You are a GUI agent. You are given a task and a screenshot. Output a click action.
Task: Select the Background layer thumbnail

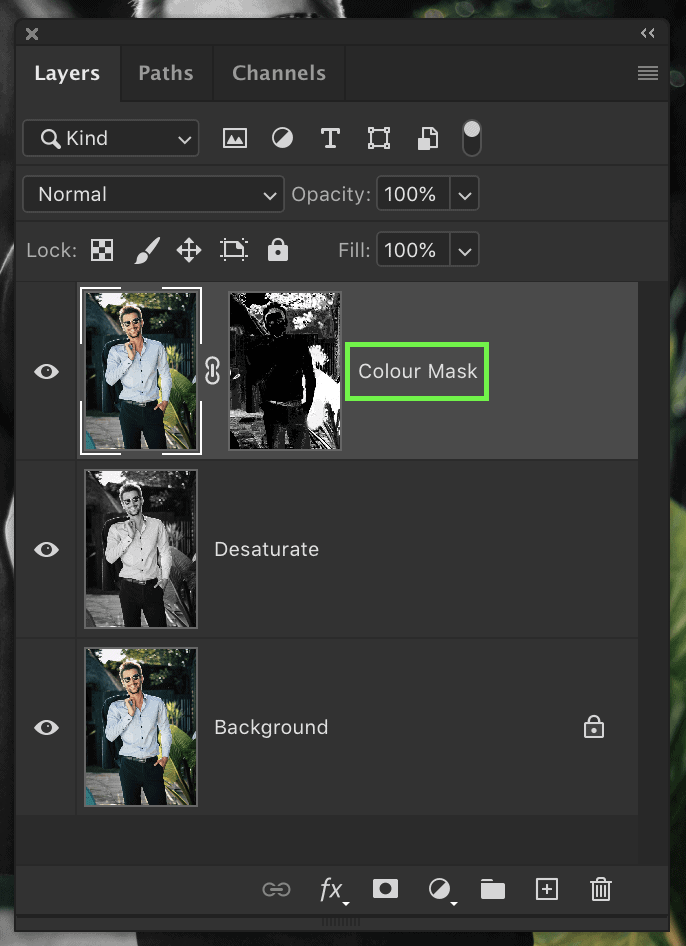(x=141, y=727)
